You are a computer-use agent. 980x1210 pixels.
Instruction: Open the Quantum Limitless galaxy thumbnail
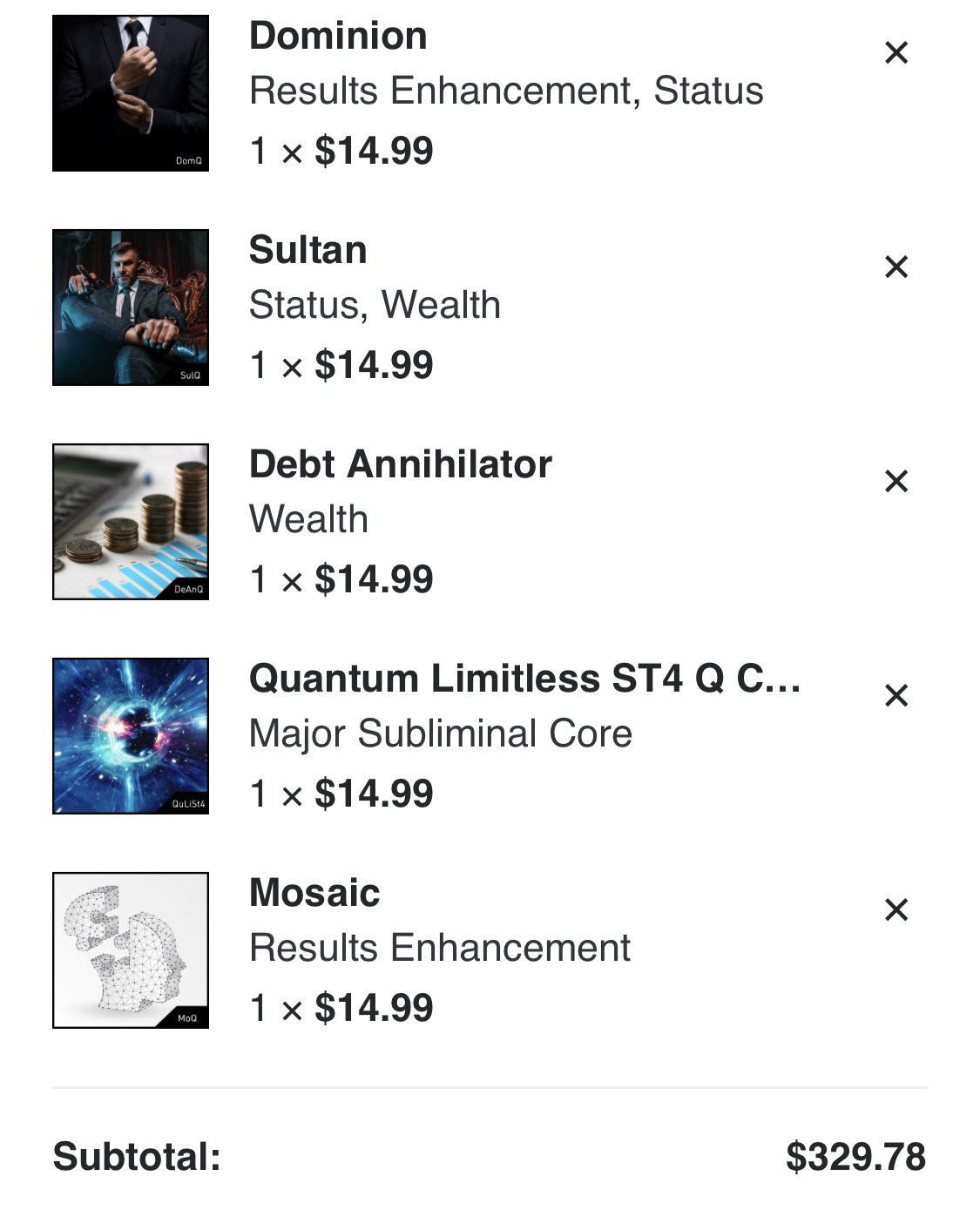131,736
